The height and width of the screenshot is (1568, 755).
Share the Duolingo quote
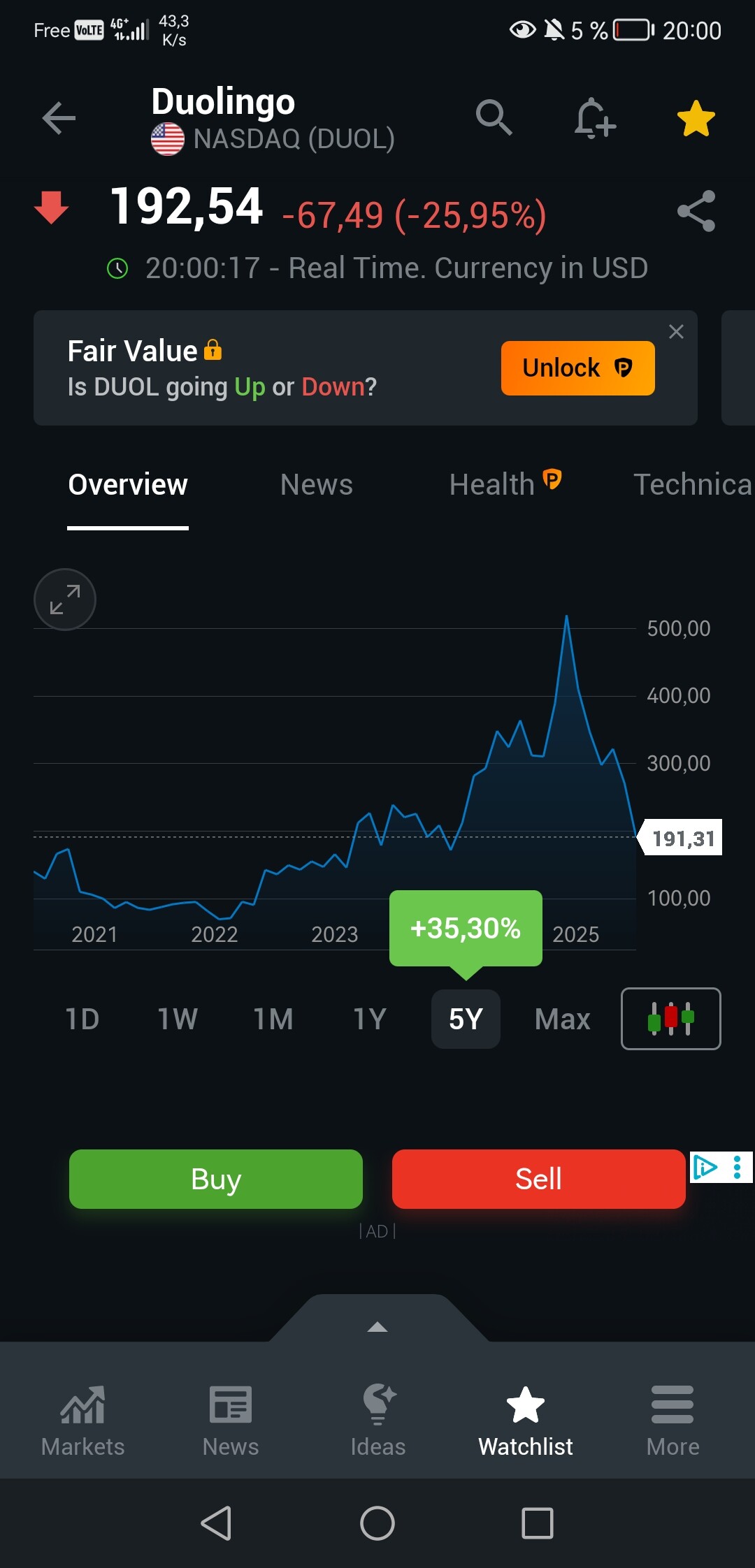(696, 211)
